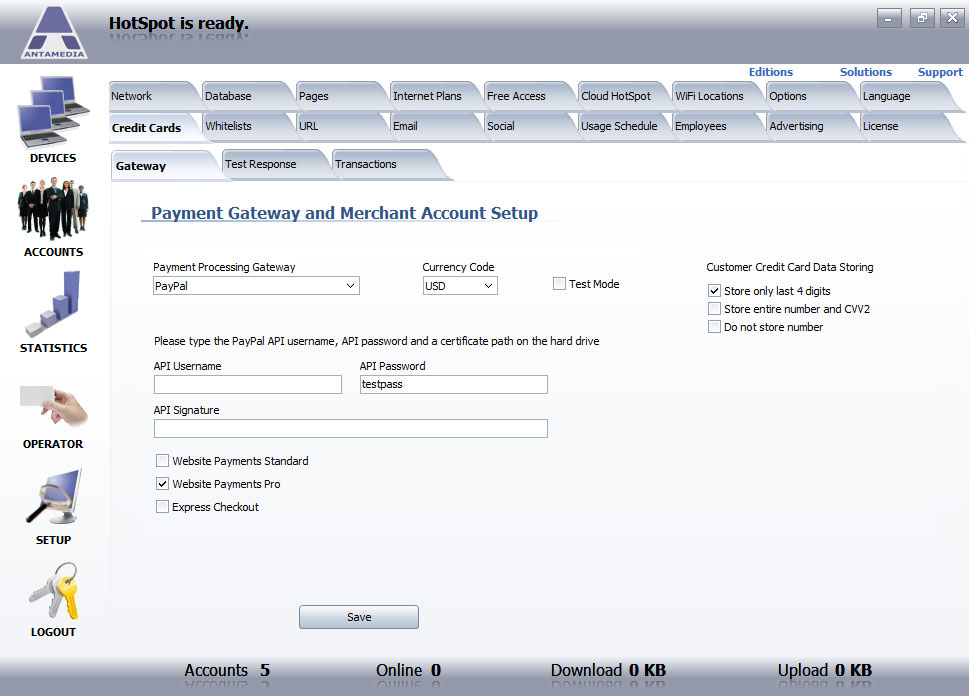Open the Usage Schedule tab
This screenshot has width=969, height=696.
pos(623,126)
